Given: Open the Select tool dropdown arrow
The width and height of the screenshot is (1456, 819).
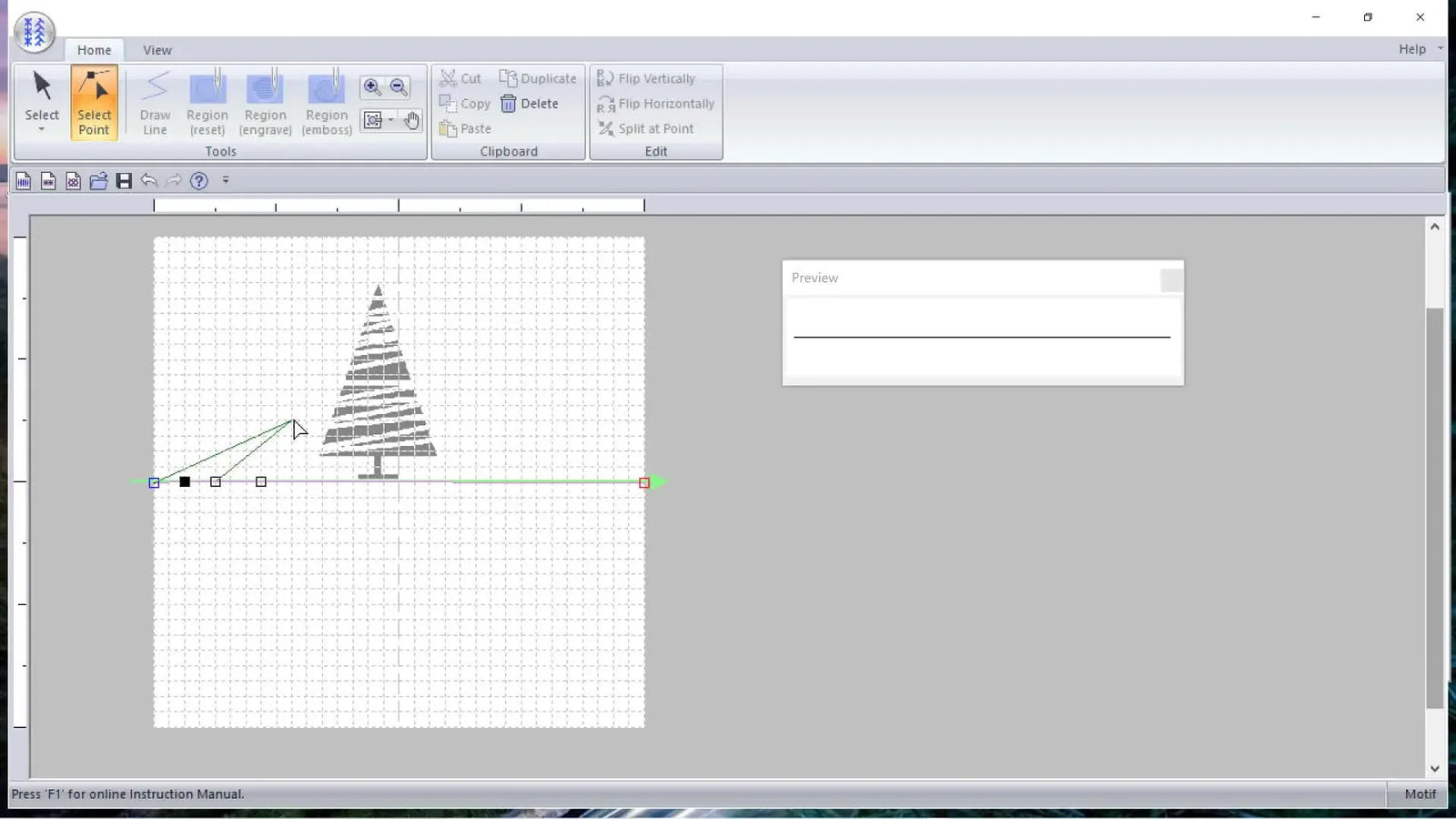Looking at the screenshot, I should pos(41,128).
